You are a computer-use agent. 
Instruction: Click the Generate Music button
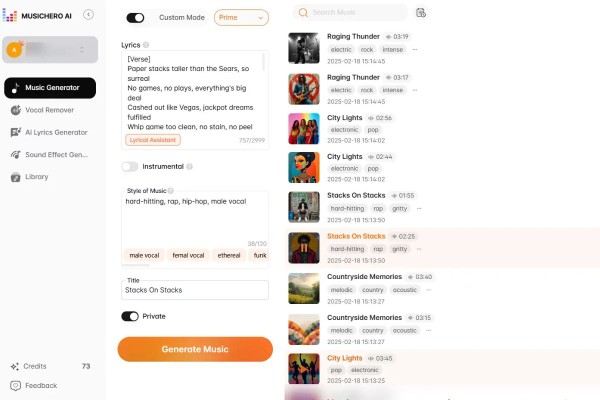click(195, 349)
